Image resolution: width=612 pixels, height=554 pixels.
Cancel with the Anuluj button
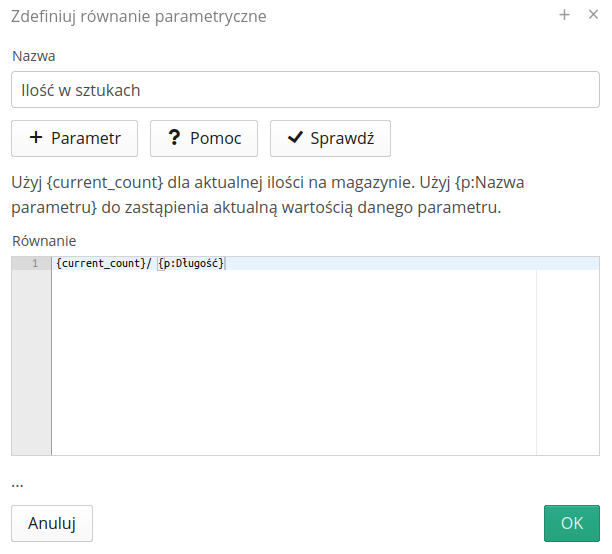pos(52,523)
